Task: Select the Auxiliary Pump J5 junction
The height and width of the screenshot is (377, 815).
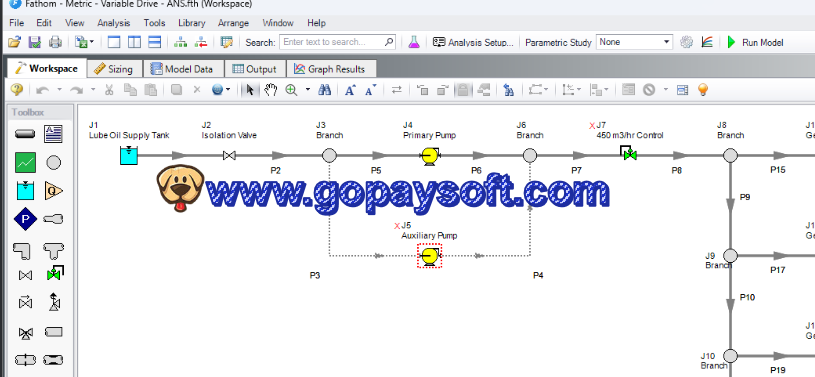Action: pyautogui.click(x=429, y=256)
